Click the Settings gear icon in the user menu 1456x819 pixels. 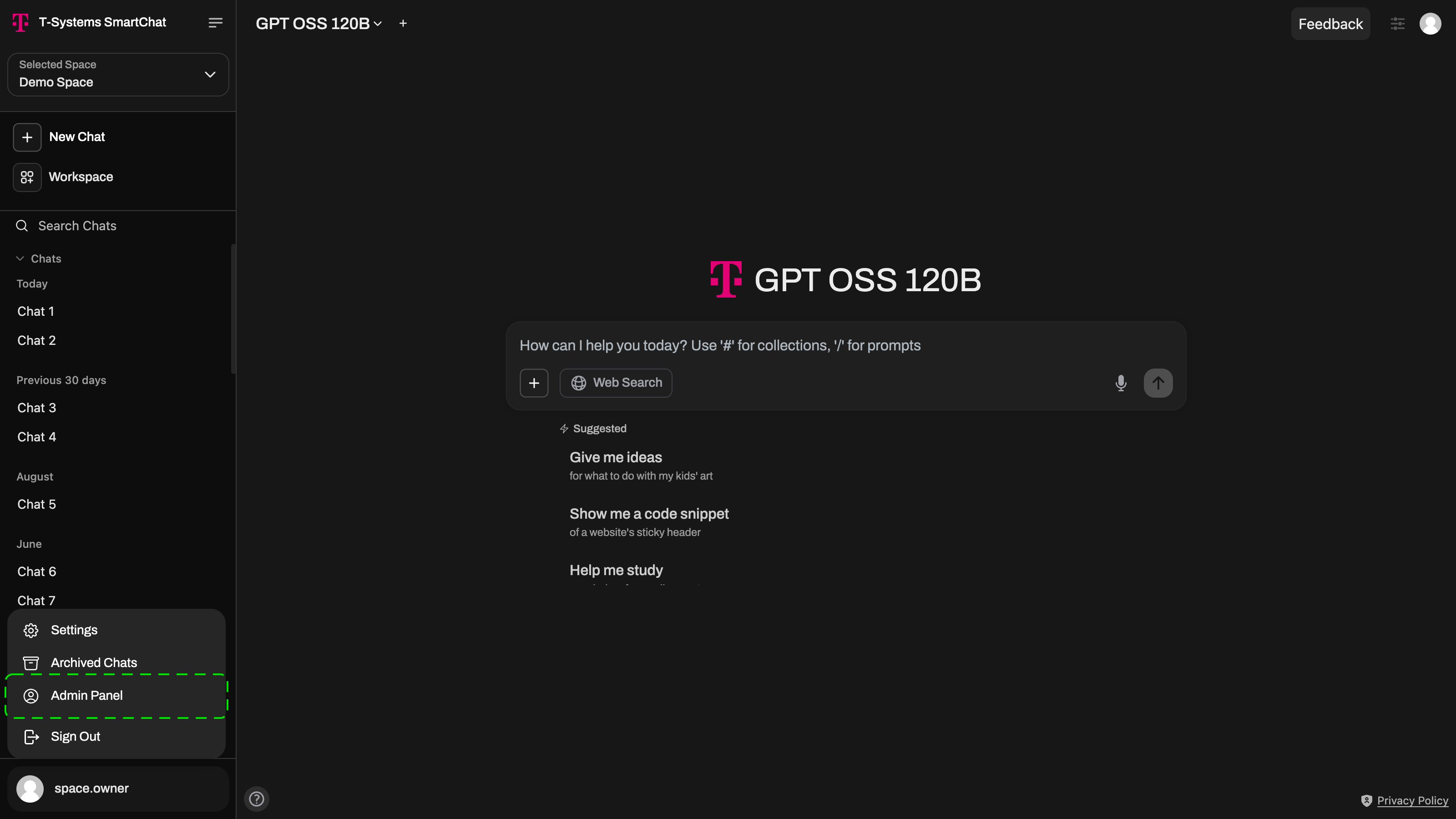[31, 630]
